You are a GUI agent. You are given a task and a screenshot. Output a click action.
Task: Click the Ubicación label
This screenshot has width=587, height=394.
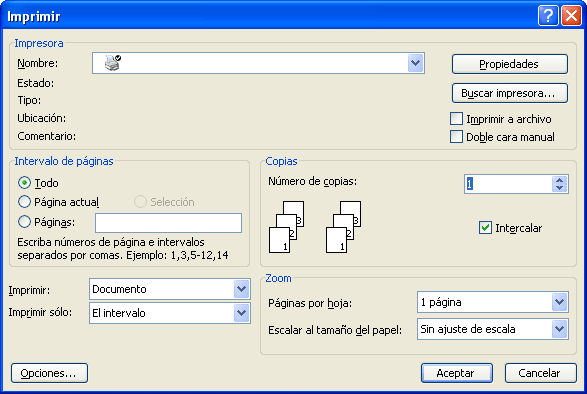(42, 118)
